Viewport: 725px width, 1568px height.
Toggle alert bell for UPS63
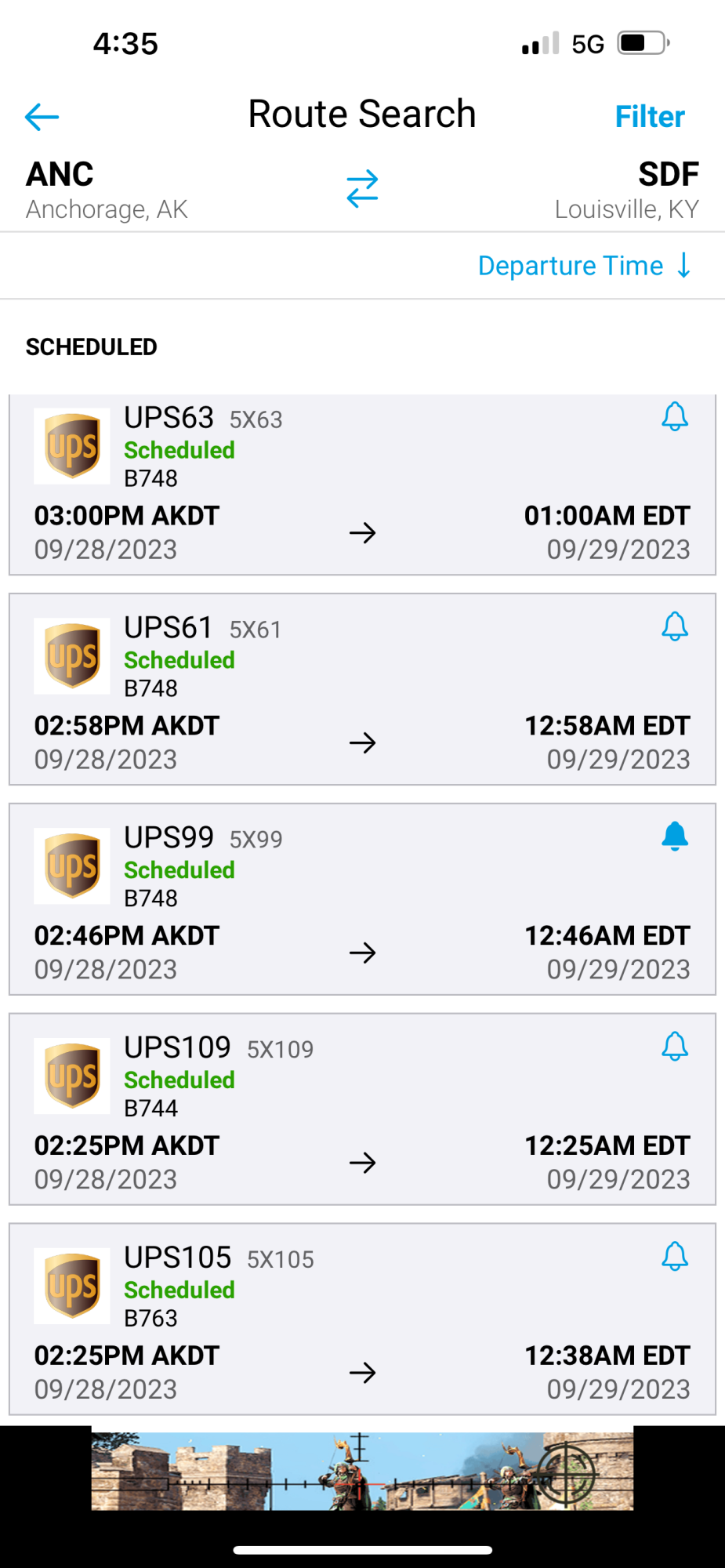[x=674, y=416]
